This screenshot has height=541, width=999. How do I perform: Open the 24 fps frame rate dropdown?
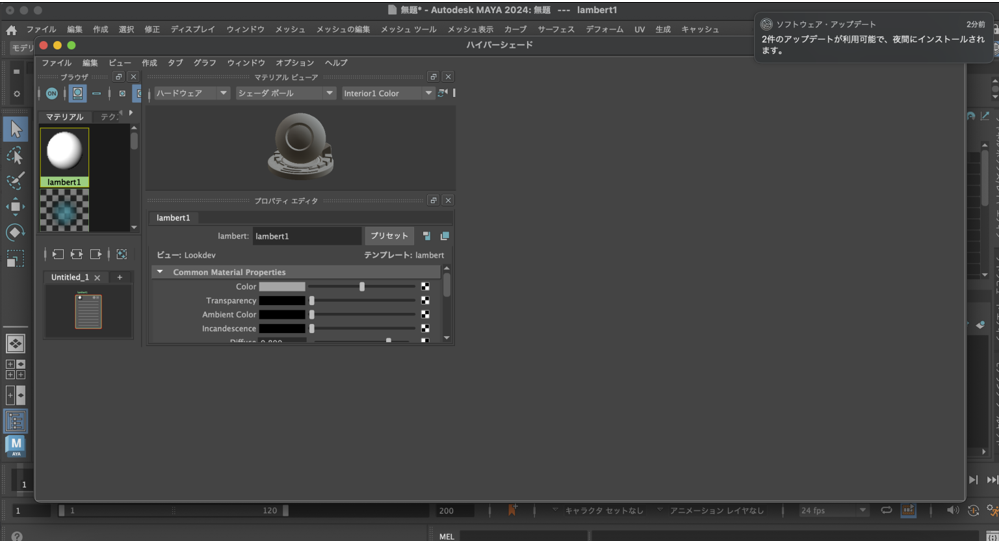(x=834, y=510)
